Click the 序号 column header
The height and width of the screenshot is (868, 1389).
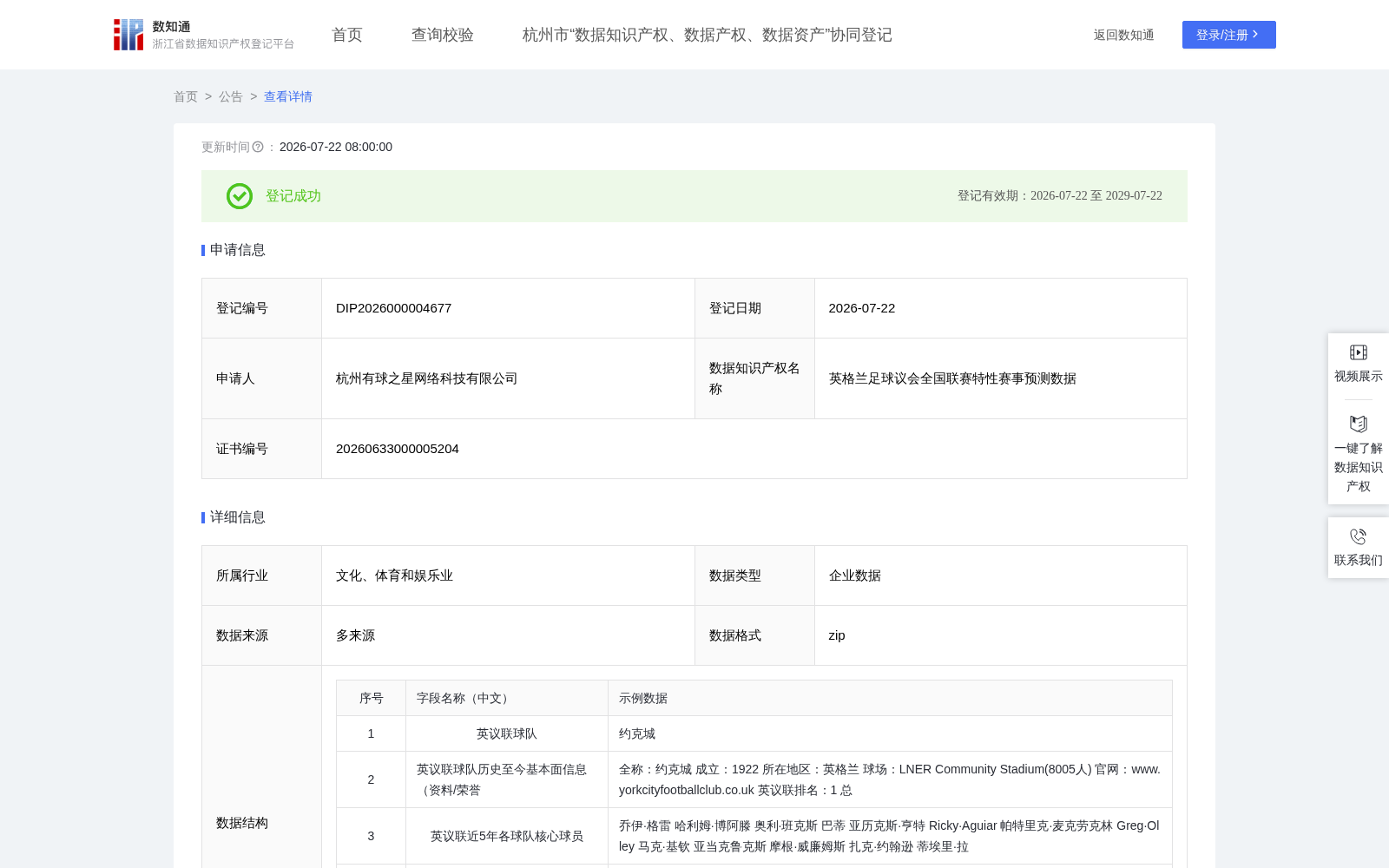click(x=372, y=698)
